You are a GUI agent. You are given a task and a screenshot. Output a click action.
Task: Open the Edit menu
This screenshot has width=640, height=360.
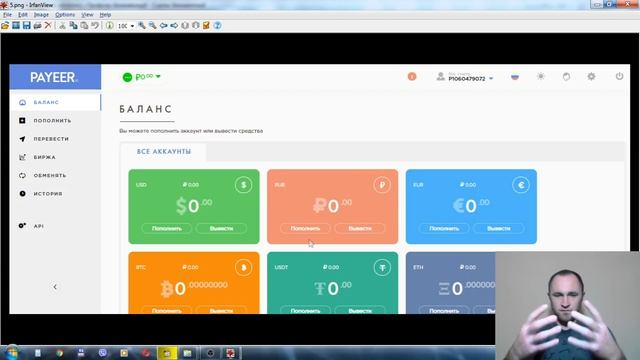tap(22, 15)
